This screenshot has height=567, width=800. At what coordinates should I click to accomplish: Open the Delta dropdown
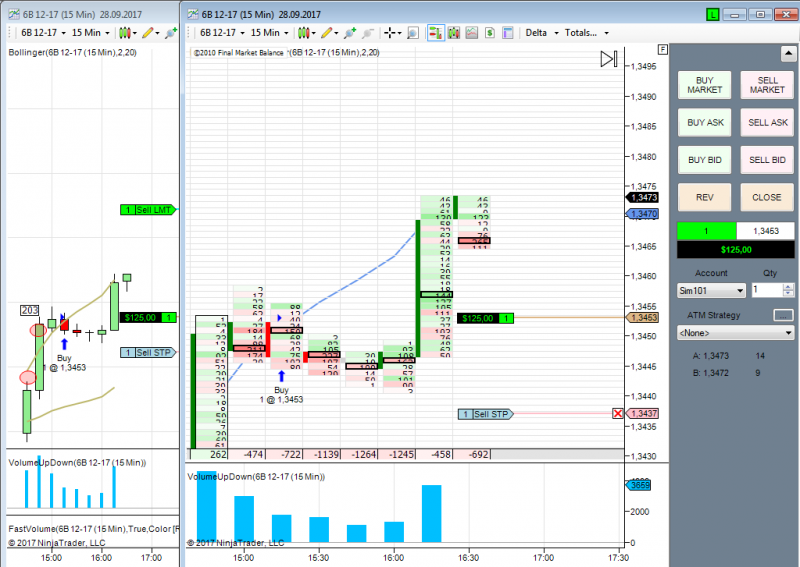(x=542, y=33)
